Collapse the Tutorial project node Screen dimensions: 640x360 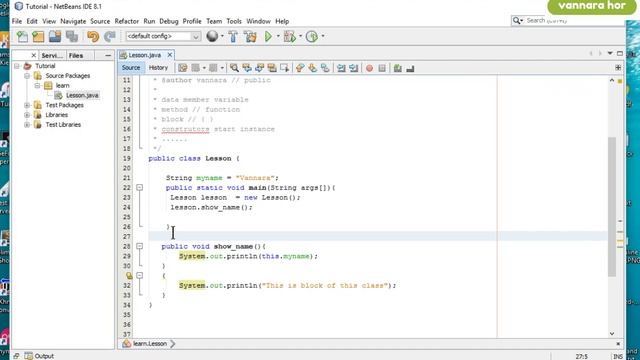tap(17, 66)
